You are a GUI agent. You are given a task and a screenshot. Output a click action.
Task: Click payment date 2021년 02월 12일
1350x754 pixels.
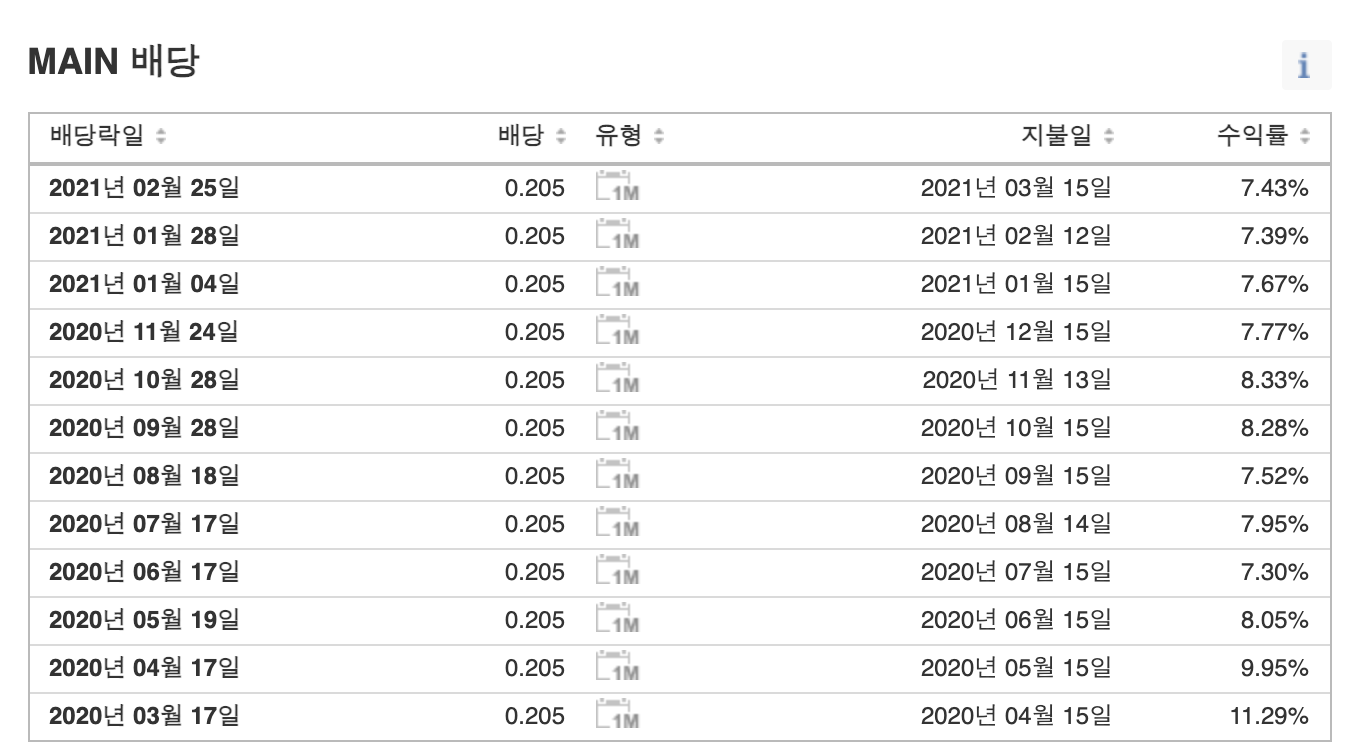1016,236
